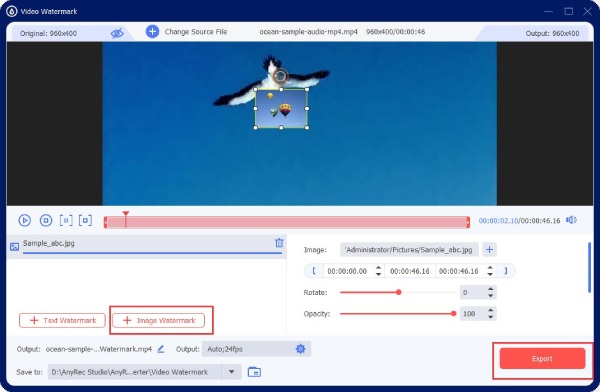Screen dimensions: 600x392
Task: Click the Save to path field
Action: point(134,372)
